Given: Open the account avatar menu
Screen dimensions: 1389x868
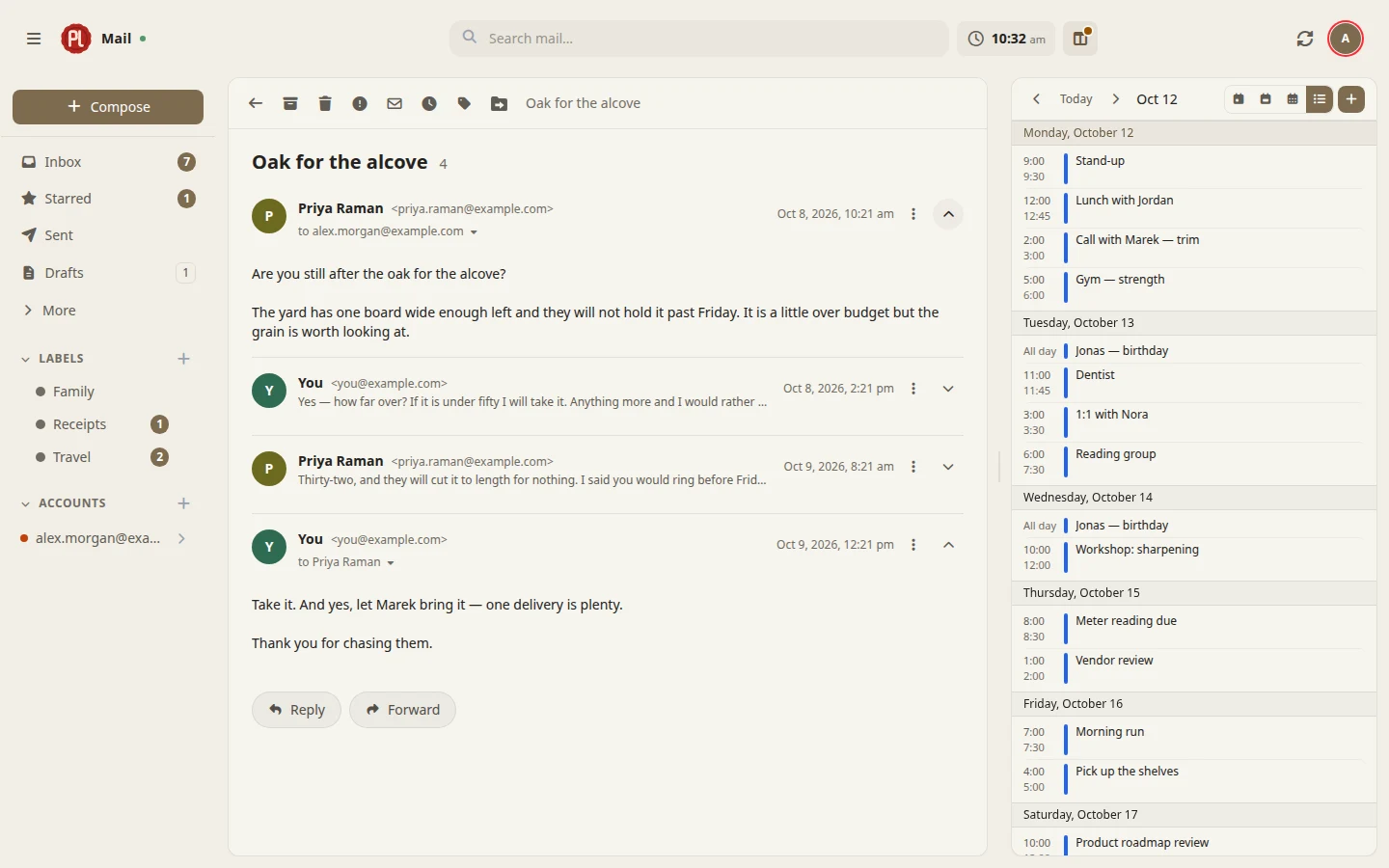Looking at the screenshot, I should pos(1346,39).
